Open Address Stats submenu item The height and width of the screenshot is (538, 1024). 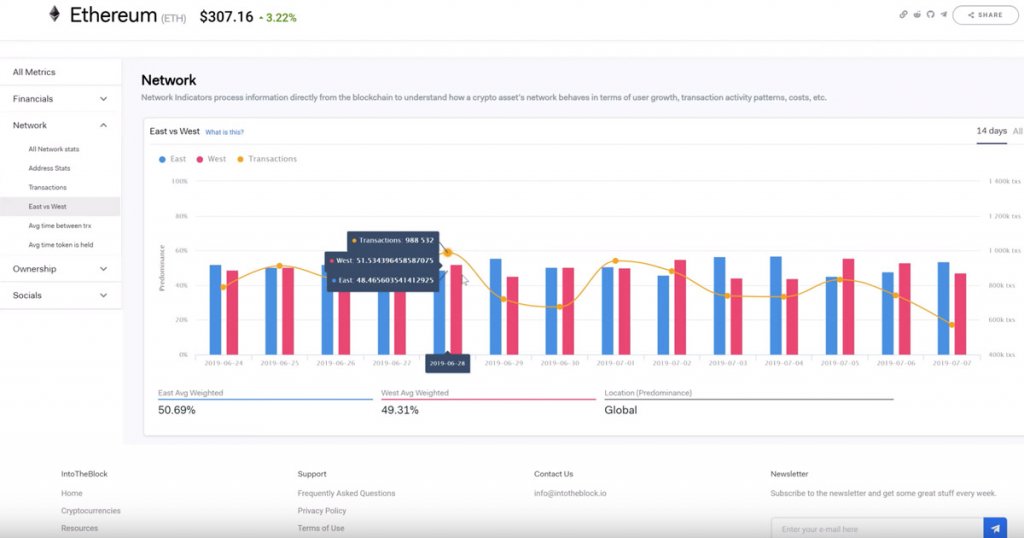(49, 168)
